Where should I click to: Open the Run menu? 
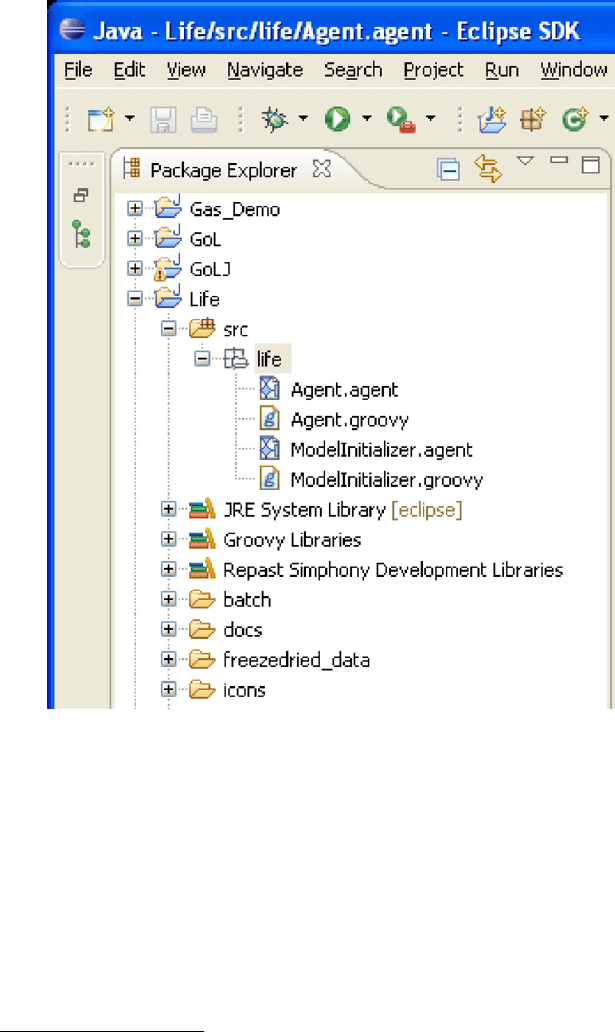coord(502,70)
